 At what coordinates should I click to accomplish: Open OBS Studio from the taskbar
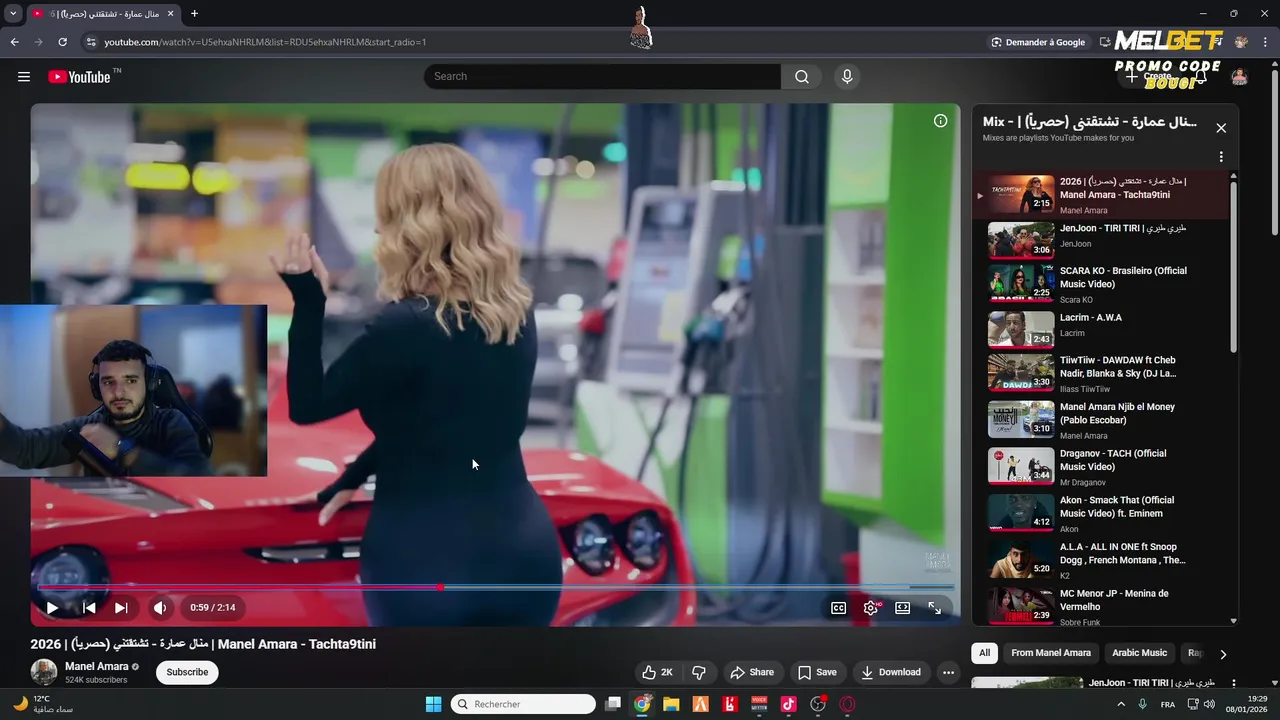(818, 704)
